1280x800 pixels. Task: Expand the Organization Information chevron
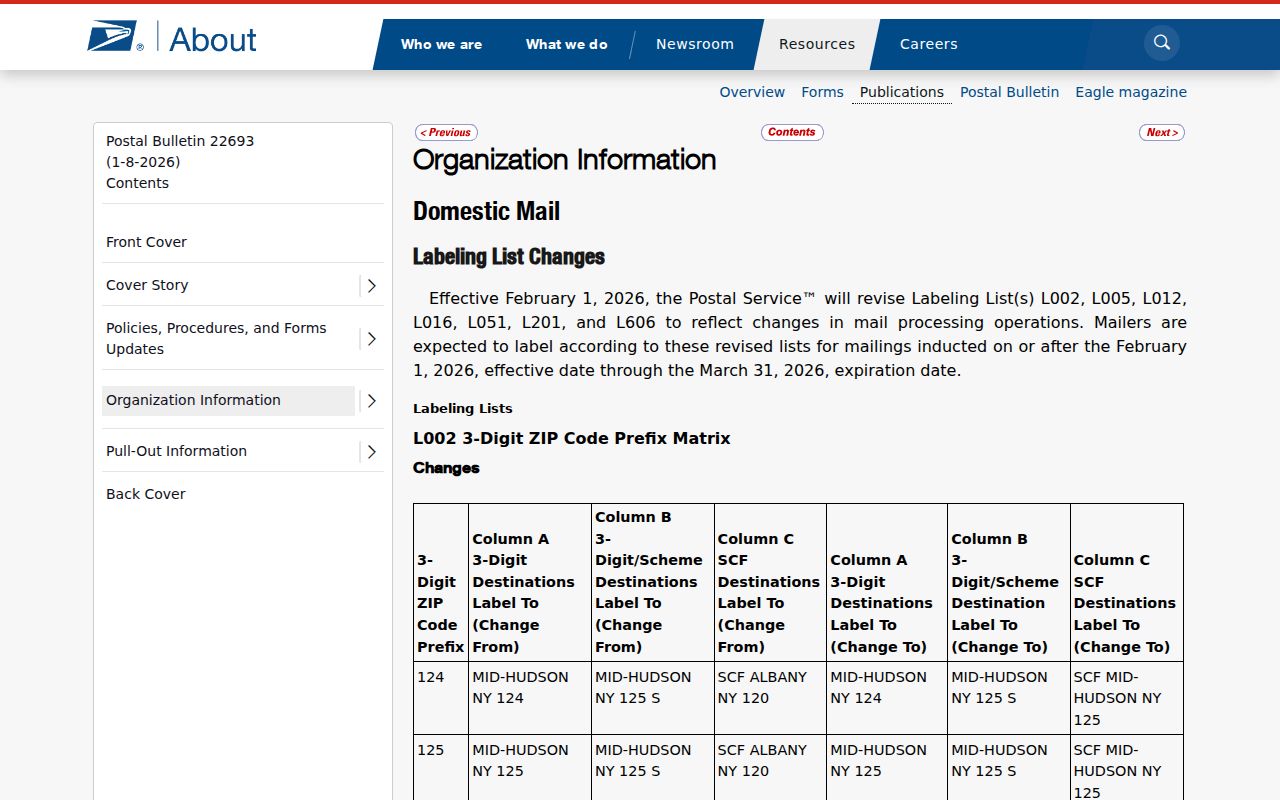[x=371, y=401]
